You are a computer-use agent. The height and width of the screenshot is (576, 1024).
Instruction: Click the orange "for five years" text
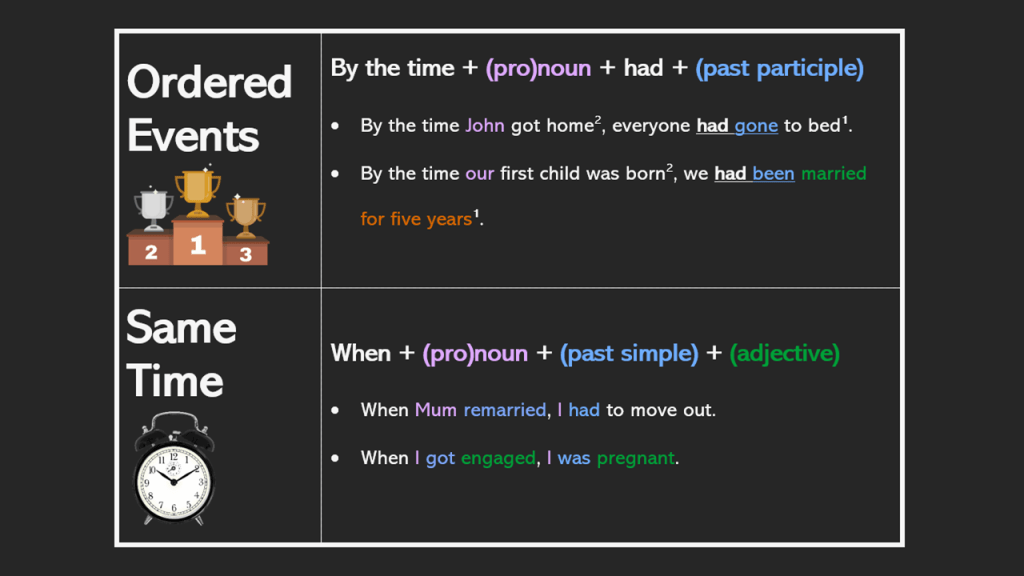[416, 219]
